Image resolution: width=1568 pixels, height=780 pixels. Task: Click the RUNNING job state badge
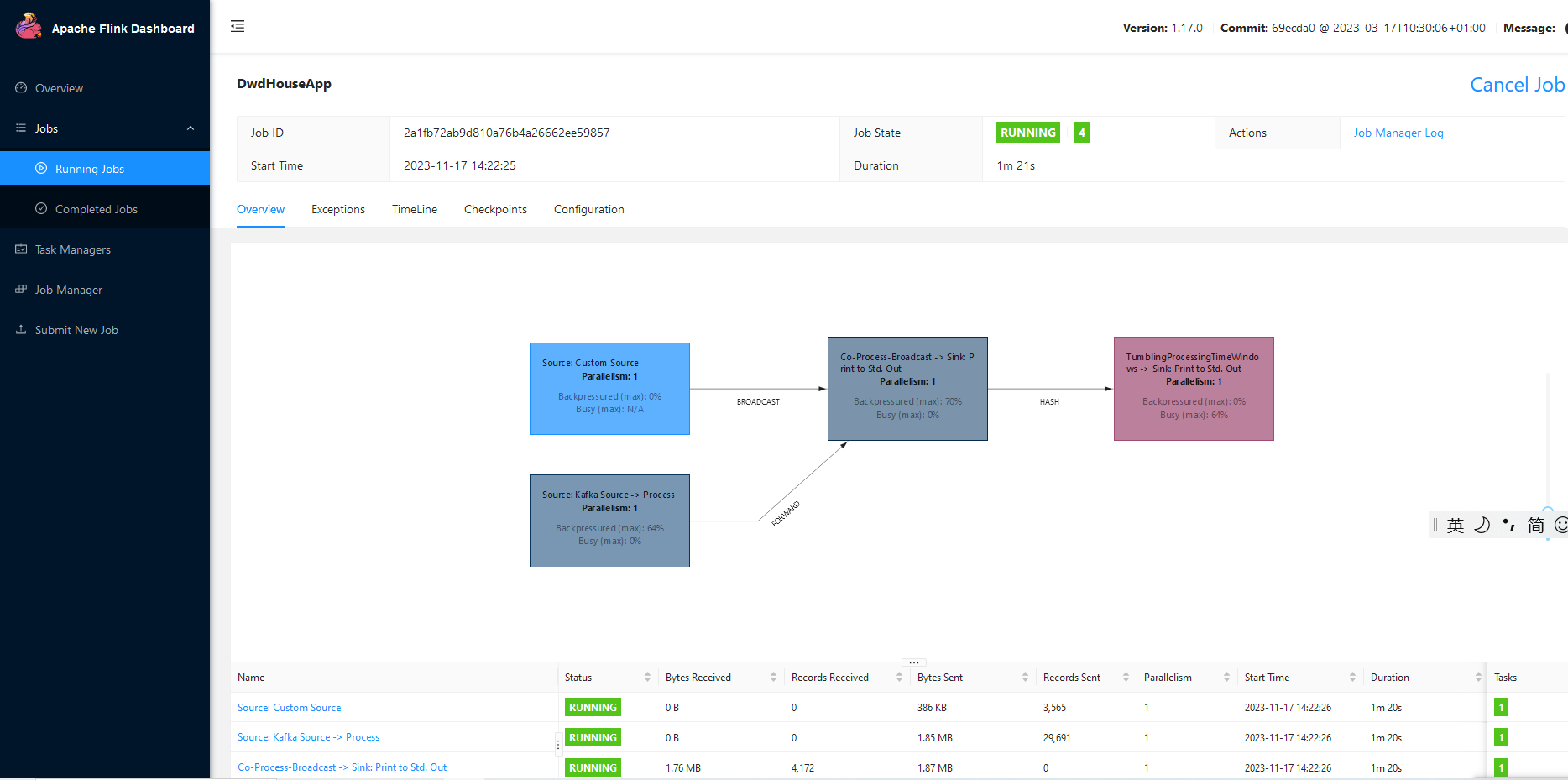[x=1028, y=133]
